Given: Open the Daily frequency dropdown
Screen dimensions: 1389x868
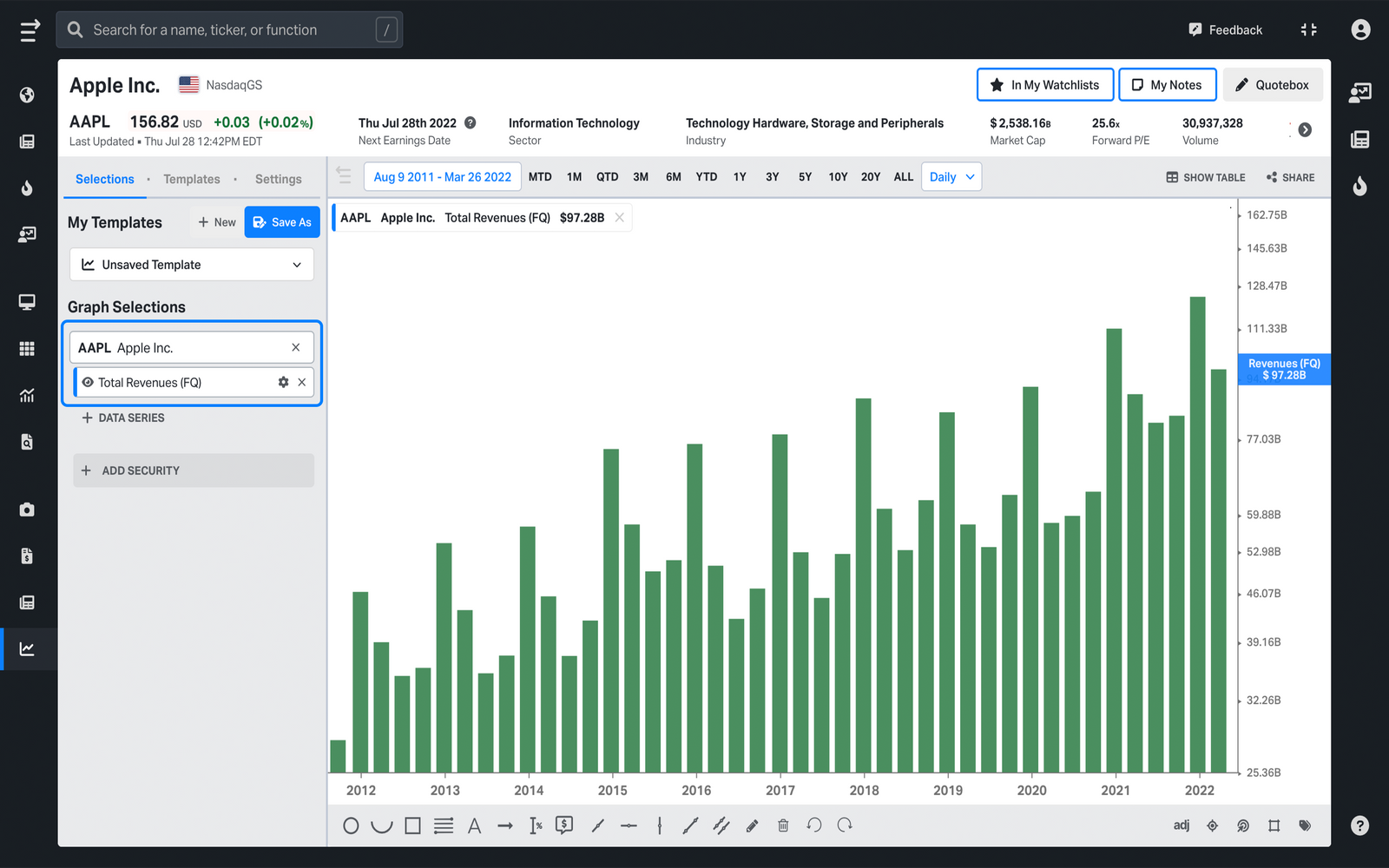Looking at the screenshot, I should click(x=951, y=177).
